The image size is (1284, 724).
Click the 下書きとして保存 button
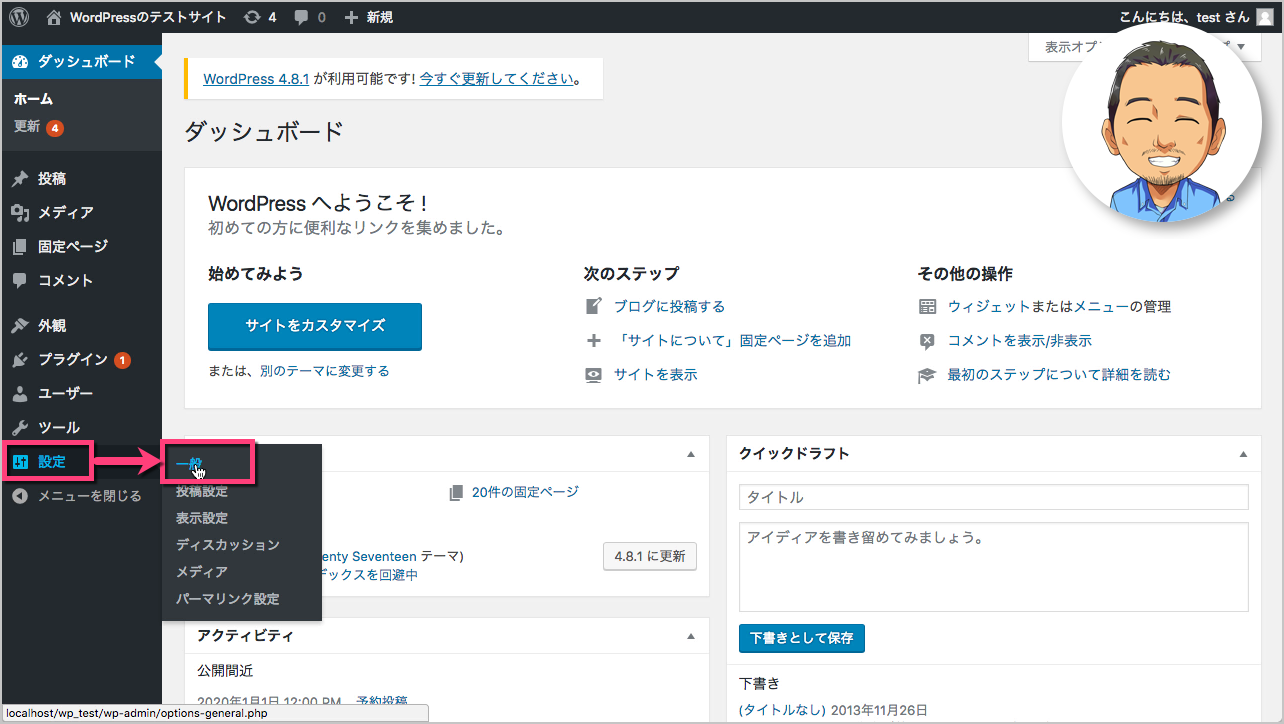tap(802, 638)
